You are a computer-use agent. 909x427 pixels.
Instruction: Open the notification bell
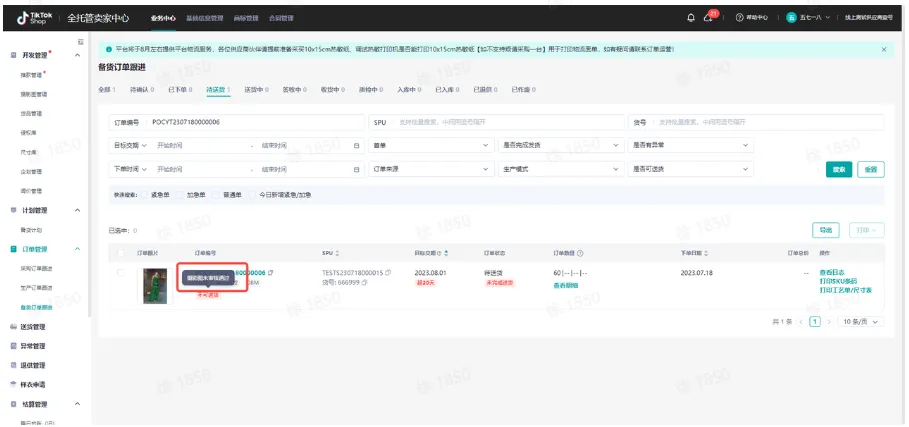pyautogui.click(x=690, y=18)
